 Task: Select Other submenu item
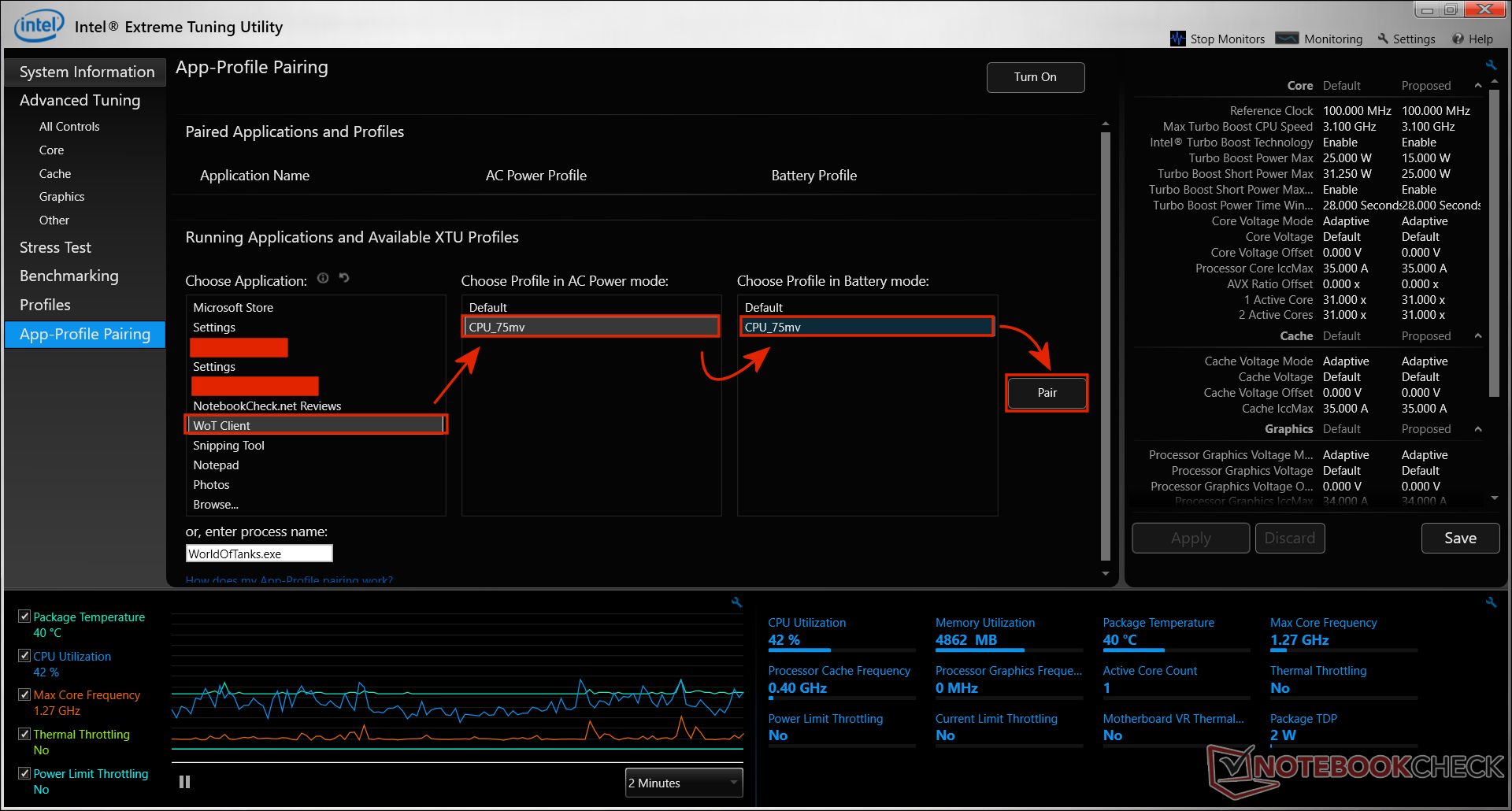(x=54, y=220)
